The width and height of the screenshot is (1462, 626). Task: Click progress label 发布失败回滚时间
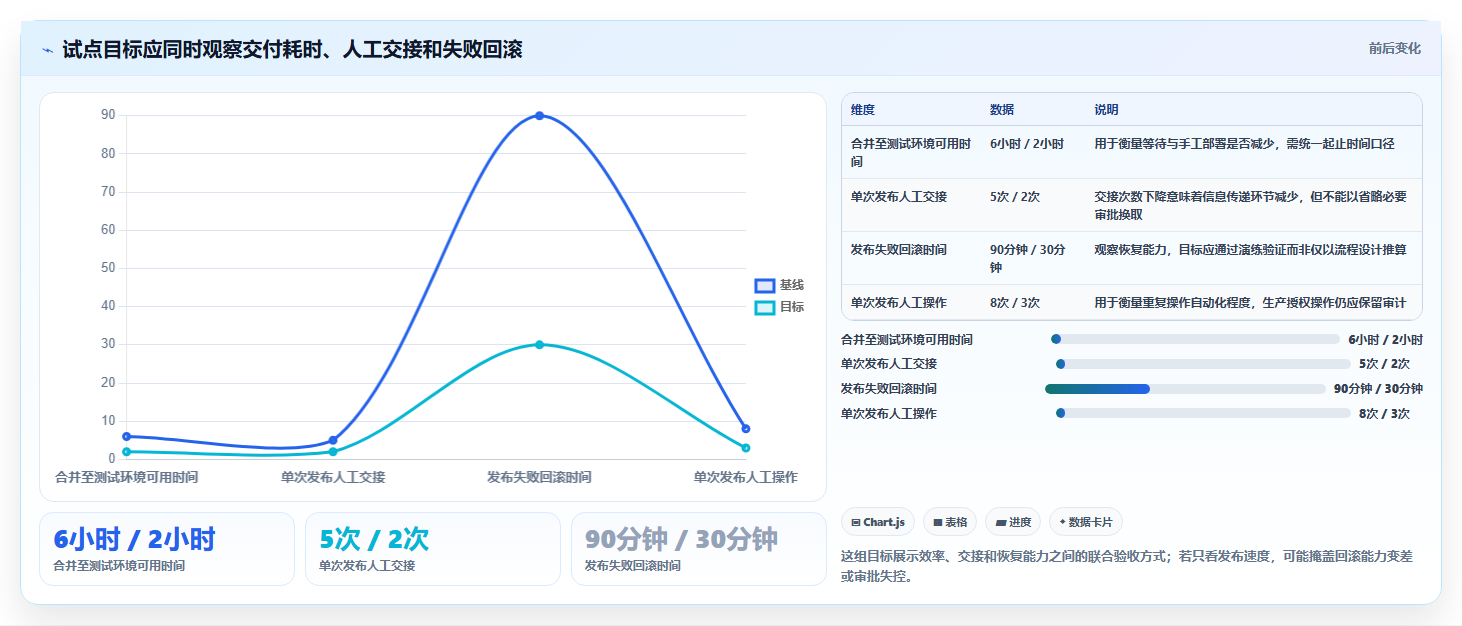[x=889, y=389]
